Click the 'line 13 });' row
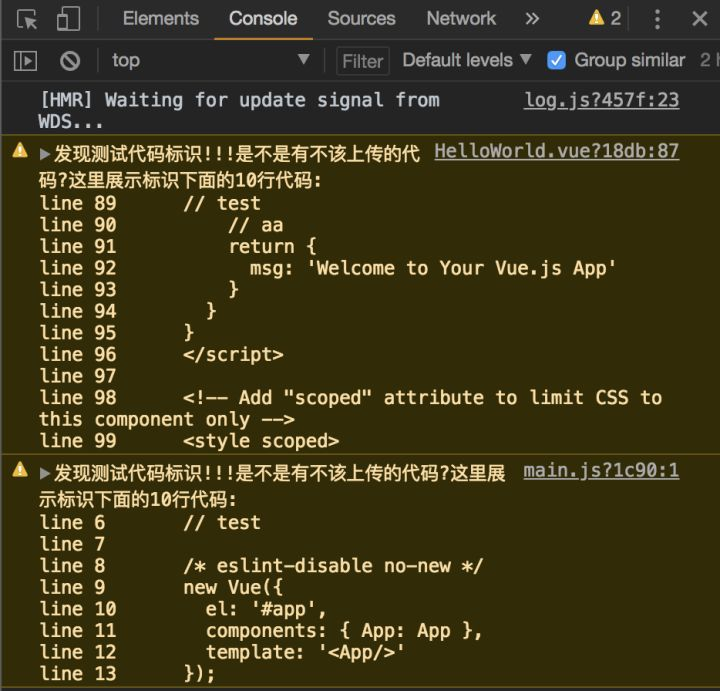This screenshot has width=720, height=691. (127, 674)
